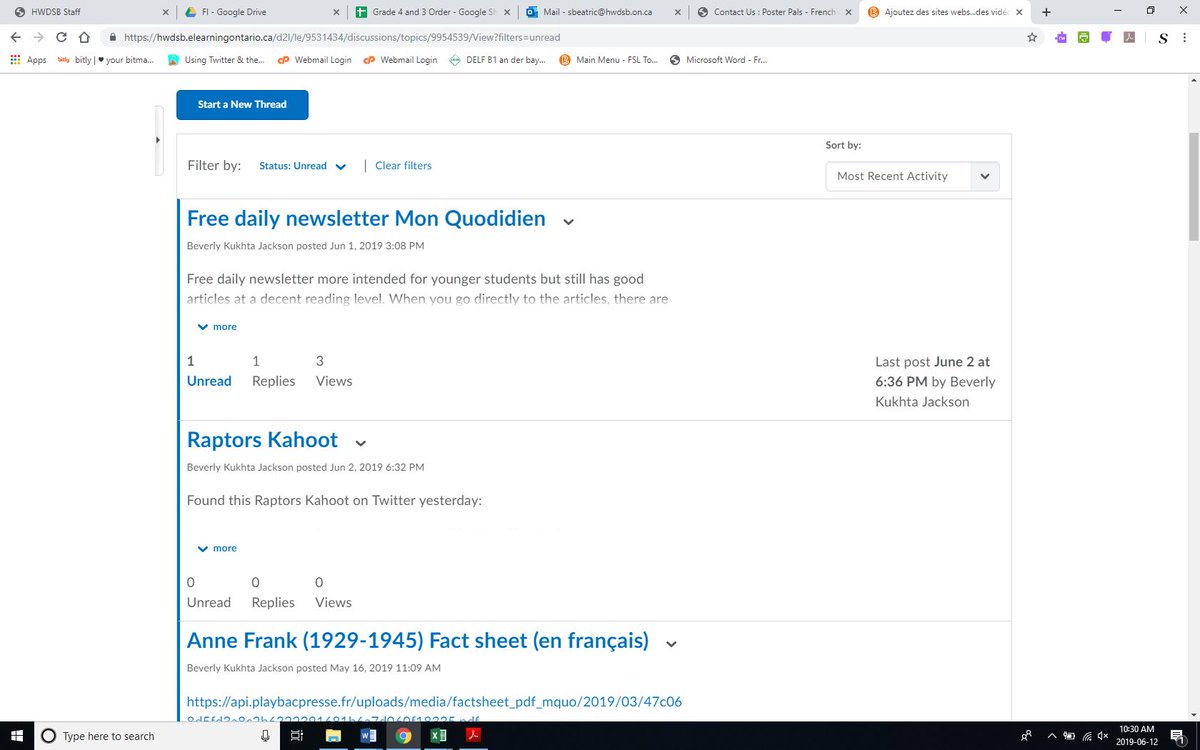
Task: Open Word from the taskbar
Action: 367,736
